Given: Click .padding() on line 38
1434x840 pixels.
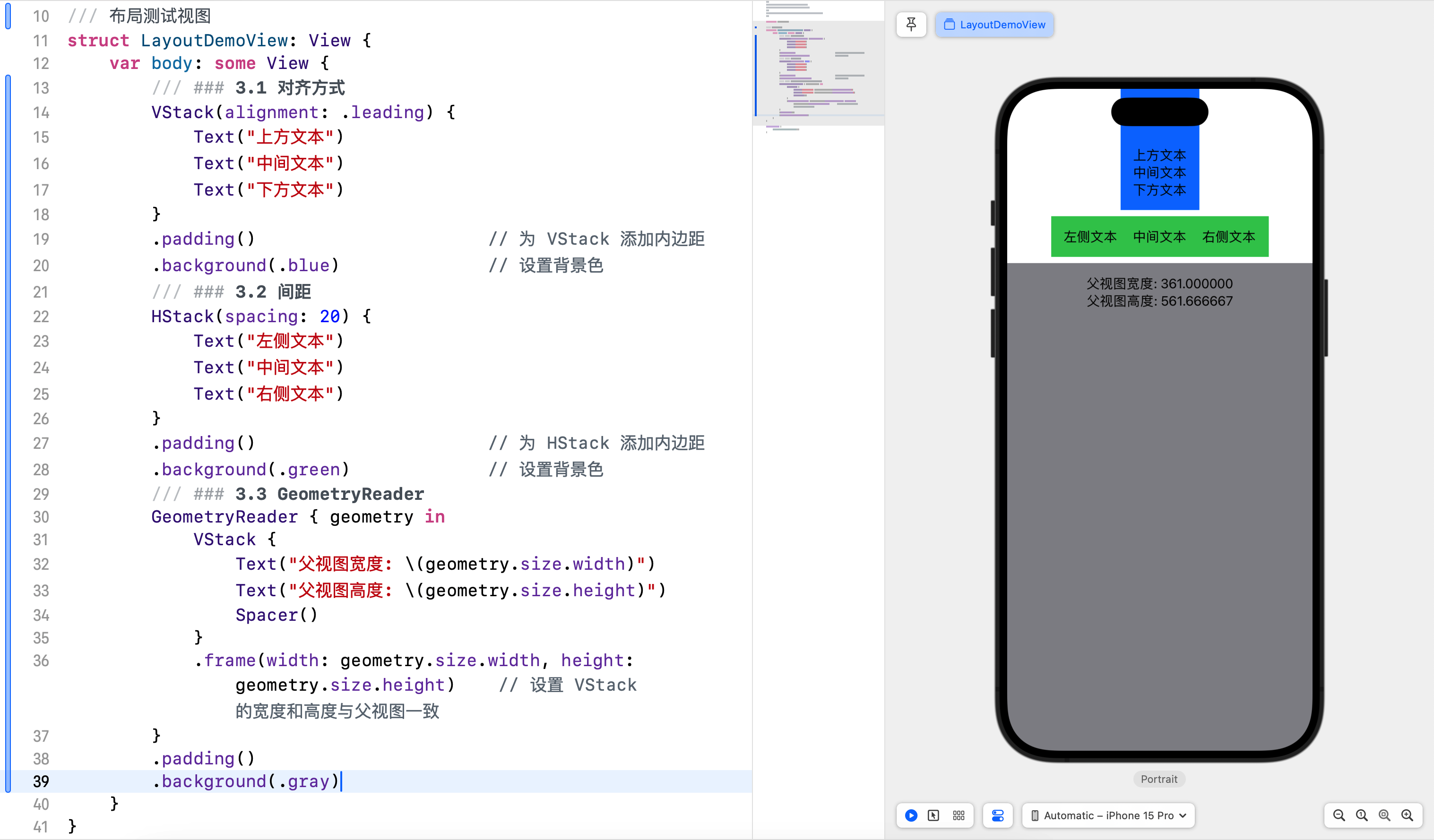Looking at the screenshot, I should (203, 759).
